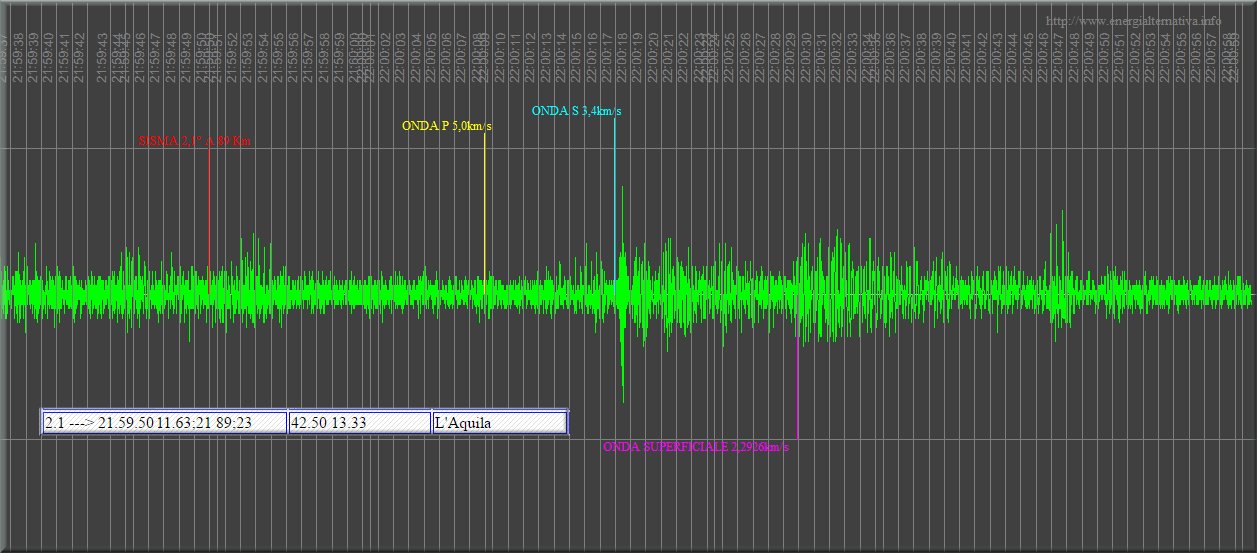
Task: Click the coordinates field '42.50 13.33'
Action: pos(359,423)
